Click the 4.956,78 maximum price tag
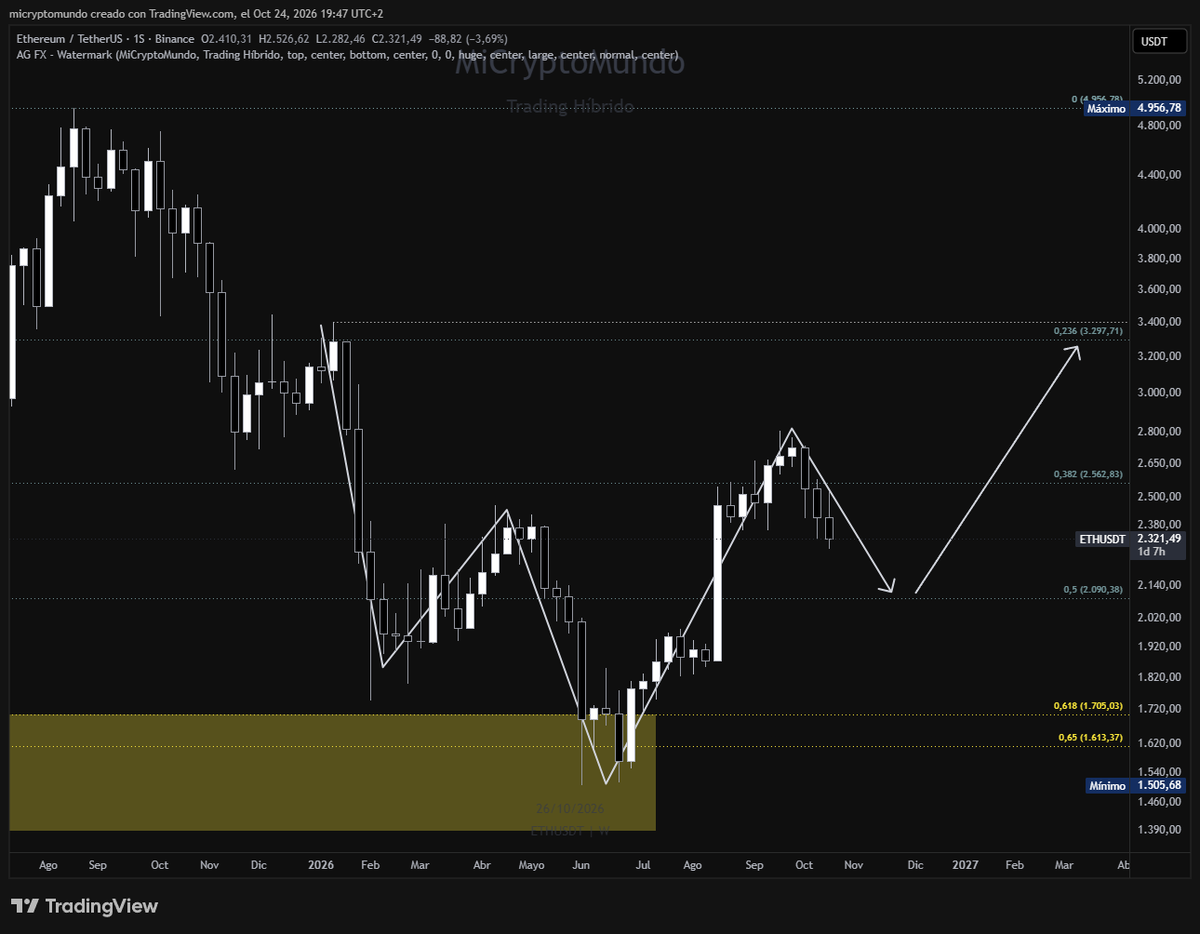 (1160, 108)
